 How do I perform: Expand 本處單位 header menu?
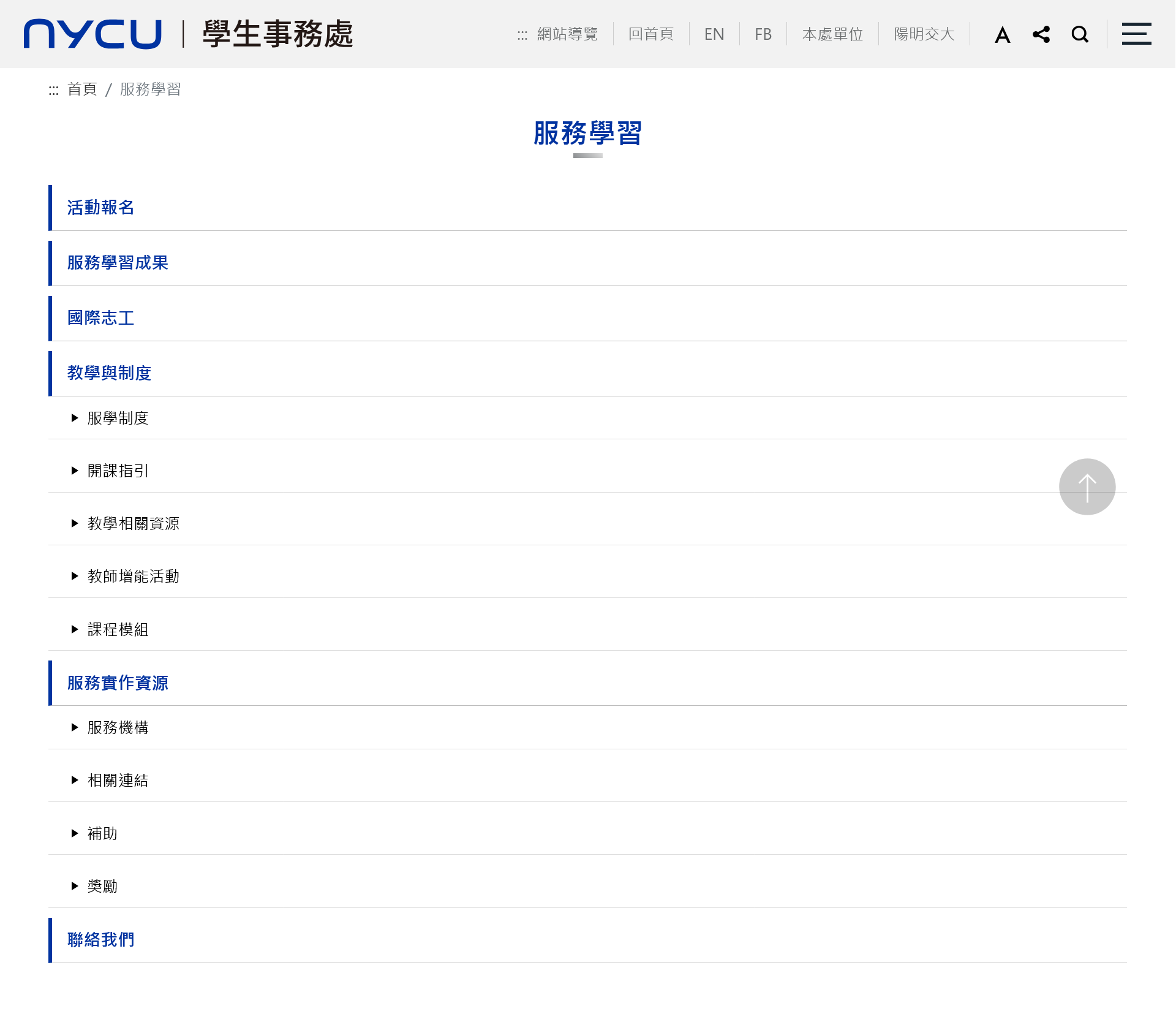[832, 34]
